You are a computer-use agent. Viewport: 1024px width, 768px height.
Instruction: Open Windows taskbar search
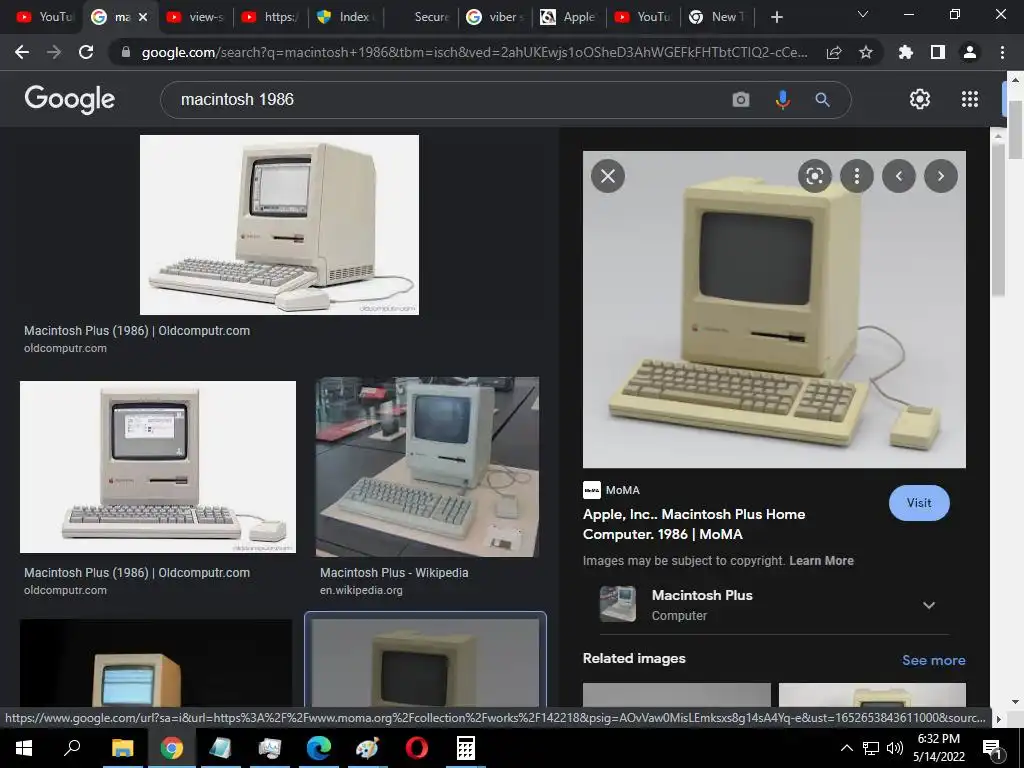[72, 748]
